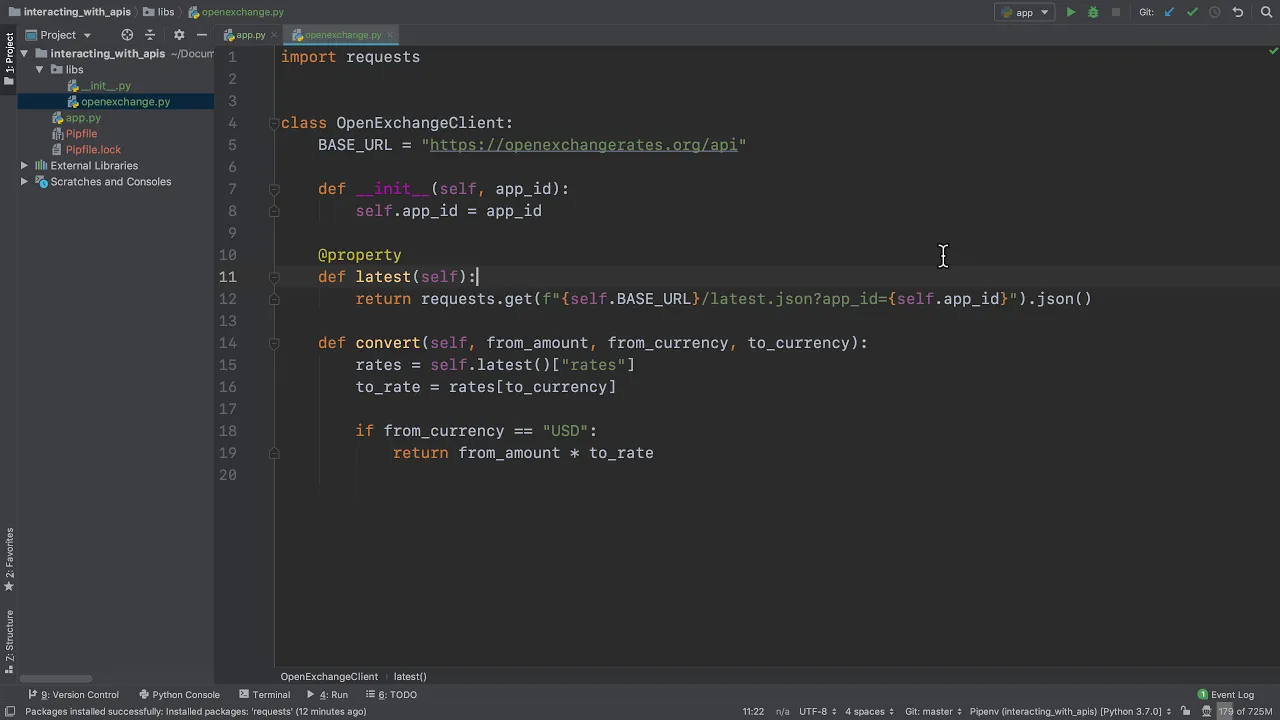Open the Terminal tool window
The width and height of the screenshot is (1280, 720).
coord(264,694)
